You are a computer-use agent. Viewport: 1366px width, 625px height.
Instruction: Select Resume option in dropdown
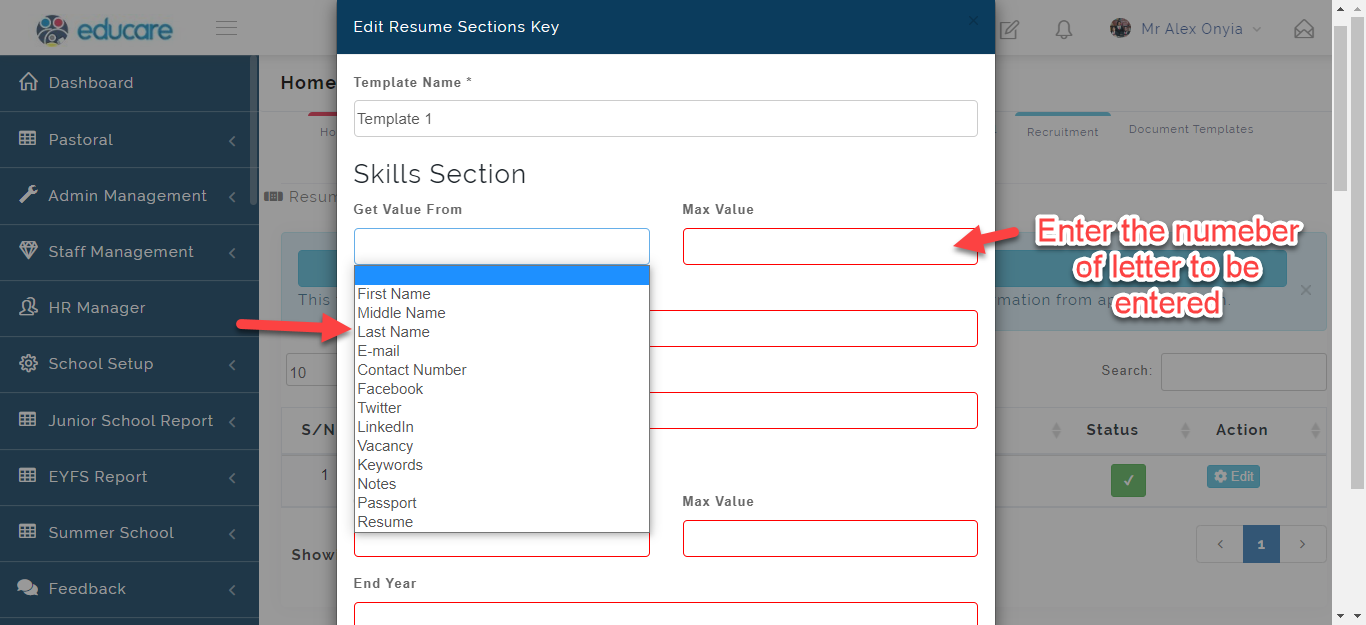click(x=502, y=522)
